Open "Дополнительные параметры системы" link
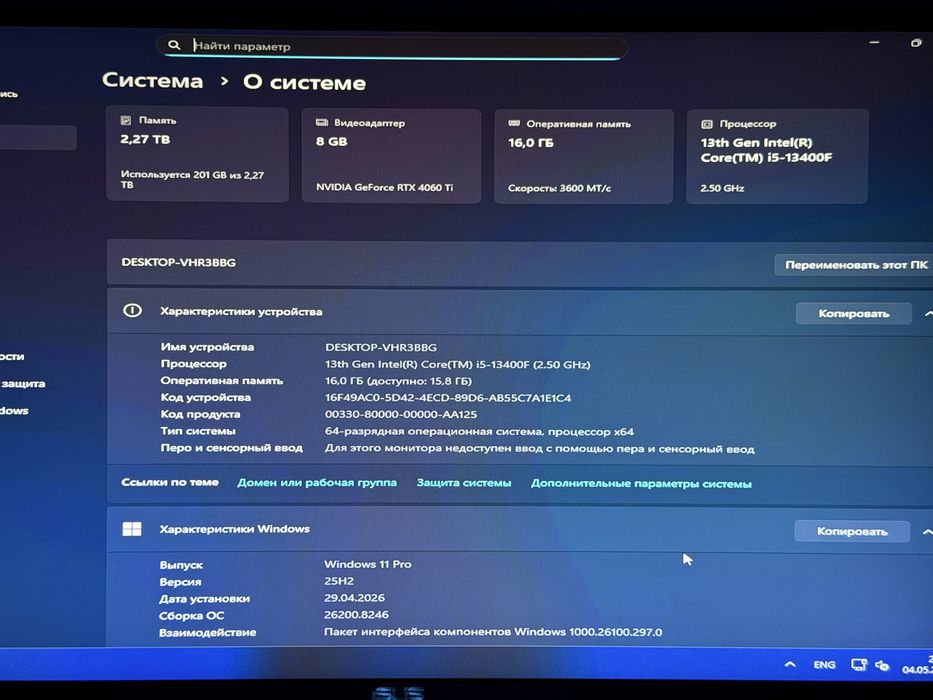Viewport: 933px width, 700px height. (x=641, y=484)
